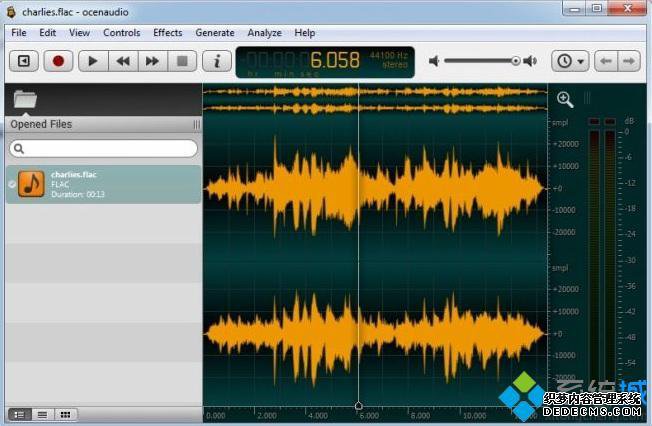Image resolution: width=652 pixels, height=426 pixels.
Task: Switch to detailed list view mode
Action: 20,414
